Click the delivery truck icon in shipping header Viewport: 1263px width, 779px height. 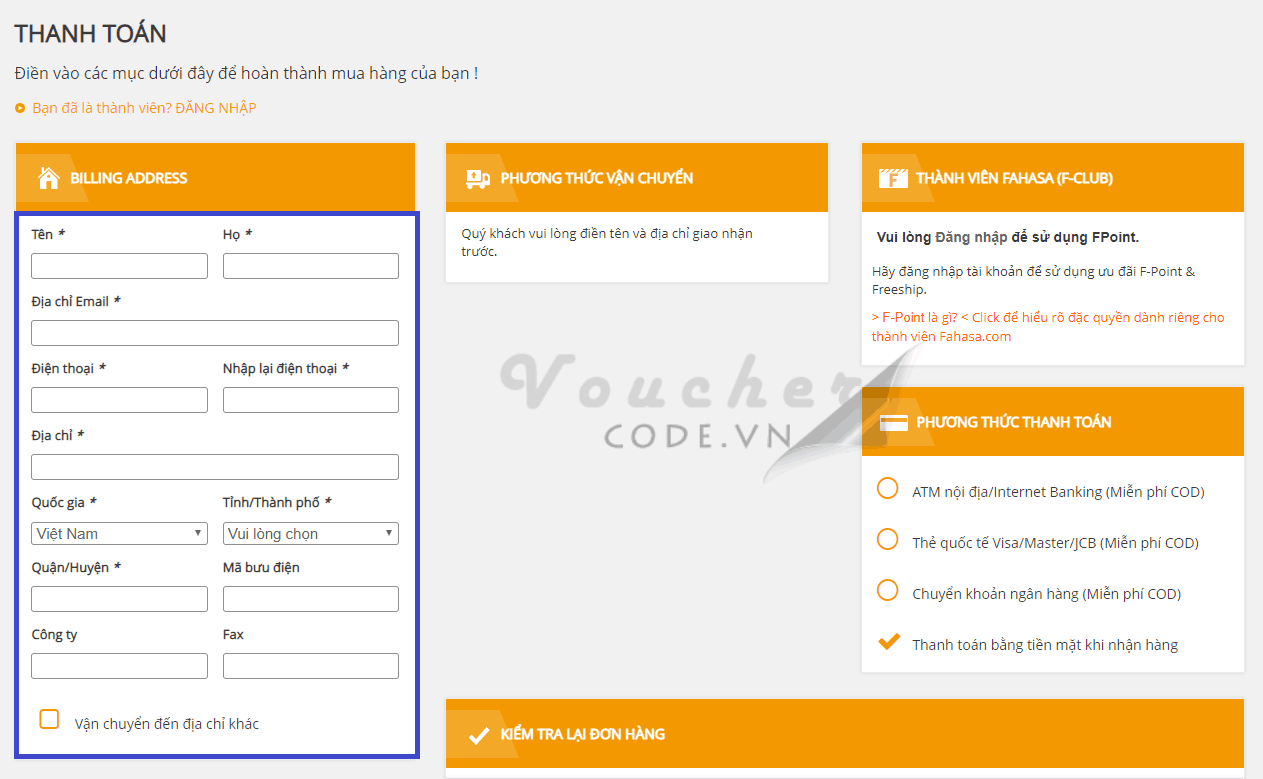pyautogui.click(x=478, y=178)
